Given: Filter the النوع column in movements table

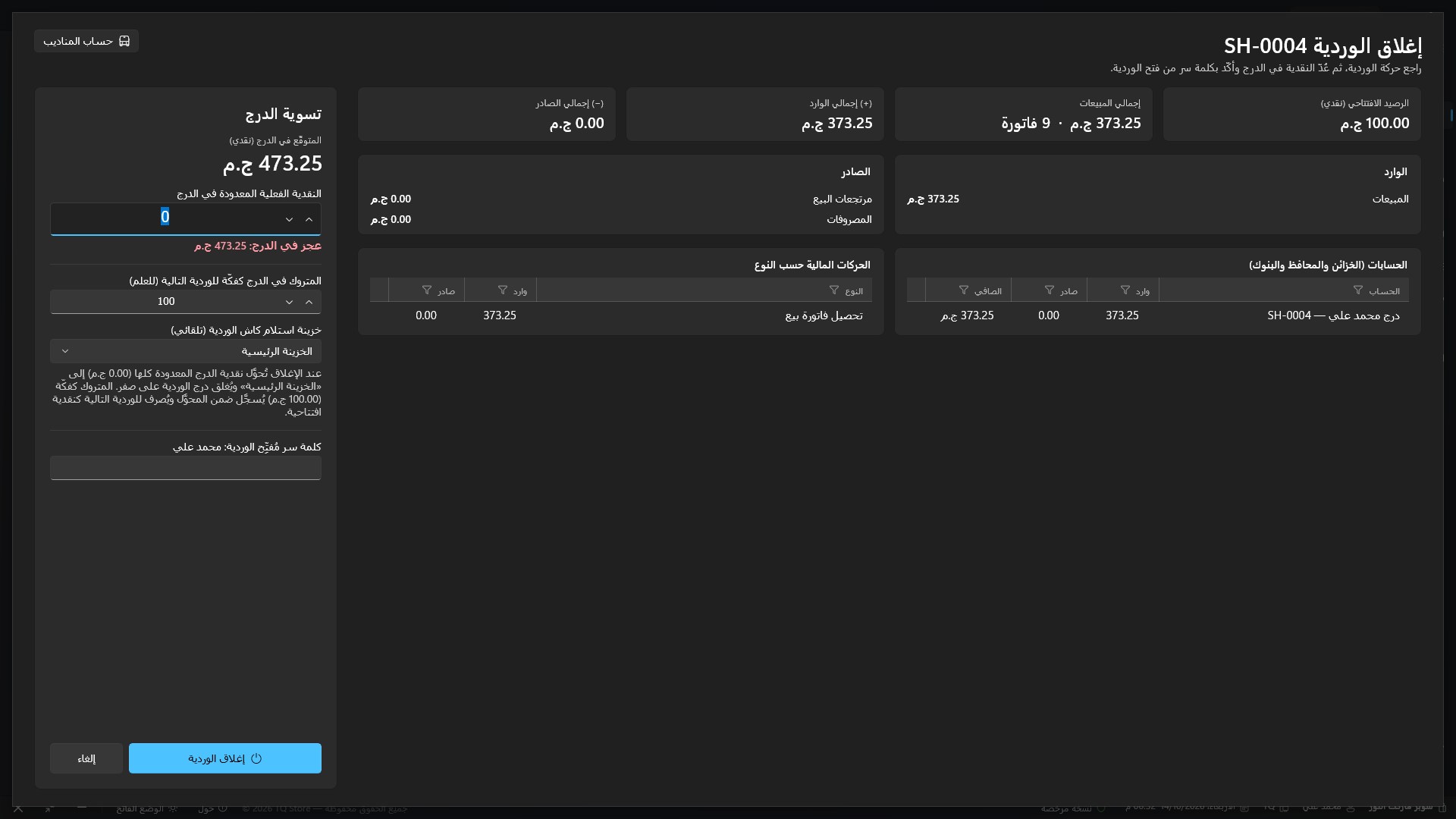Looking at the screenshot, I should coord(833,290).
